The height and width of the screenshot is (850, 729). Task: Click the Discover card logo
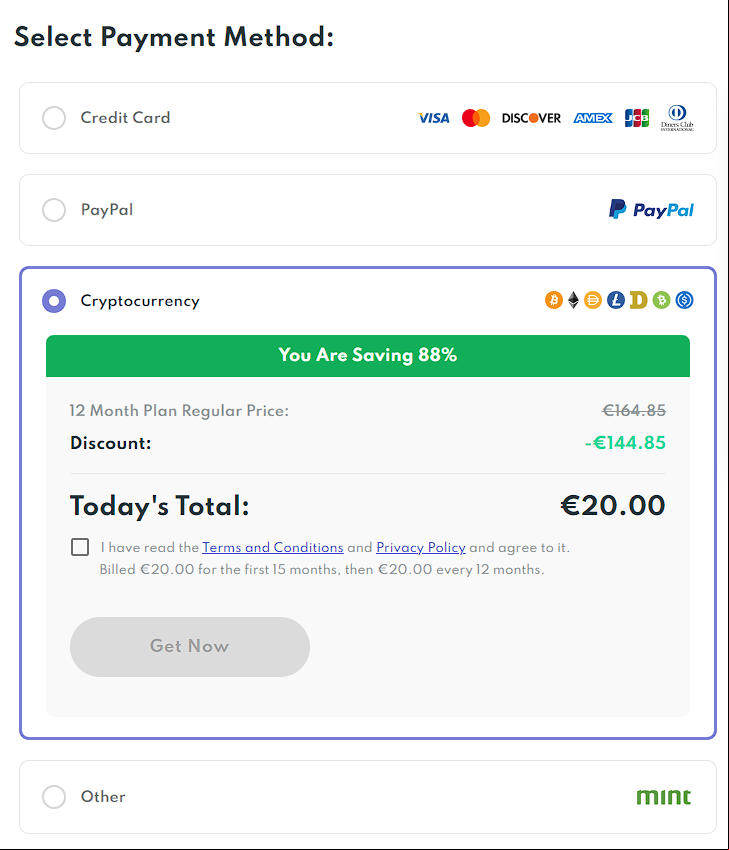point(531,118)
